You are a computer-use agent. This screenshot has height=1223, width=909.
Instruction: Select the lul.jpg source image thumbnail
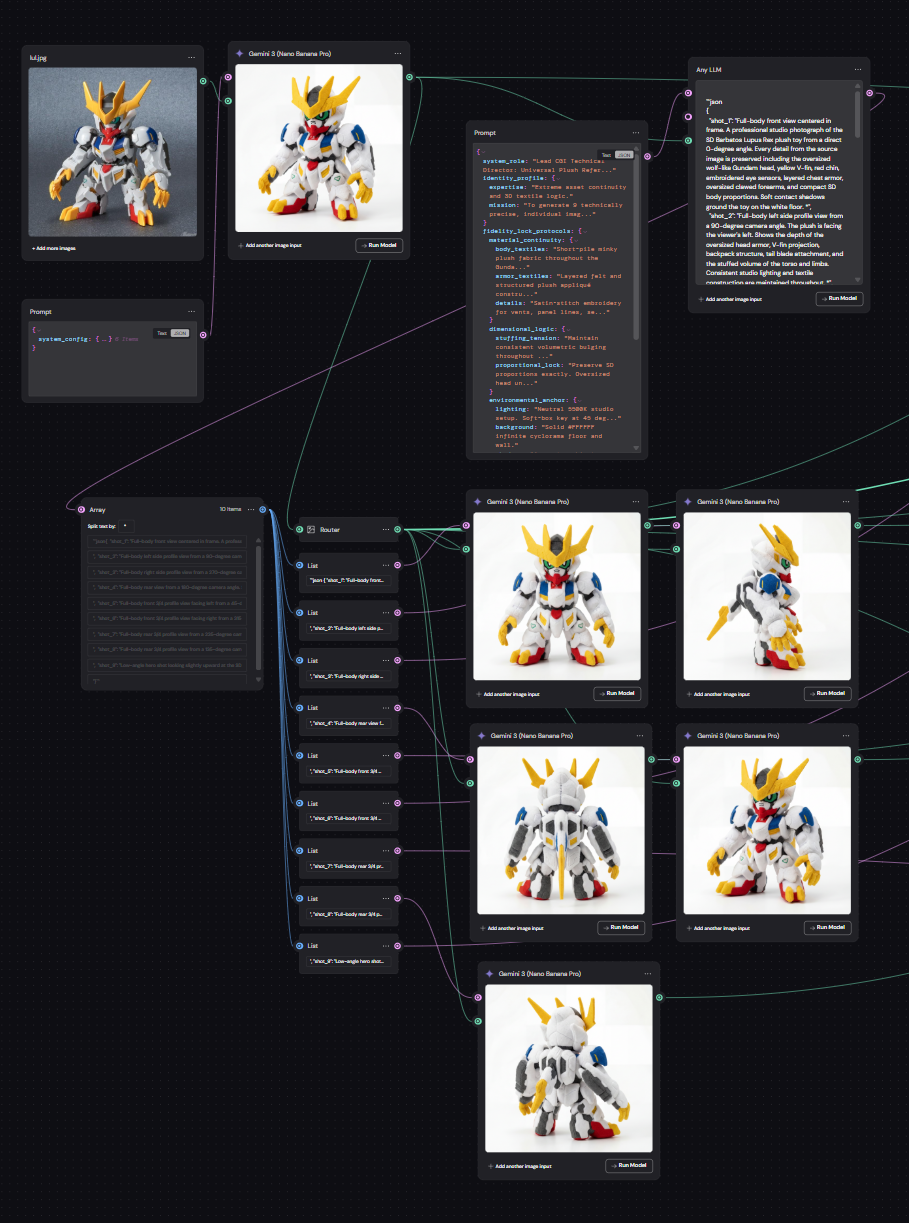click(x=113, y=153)
